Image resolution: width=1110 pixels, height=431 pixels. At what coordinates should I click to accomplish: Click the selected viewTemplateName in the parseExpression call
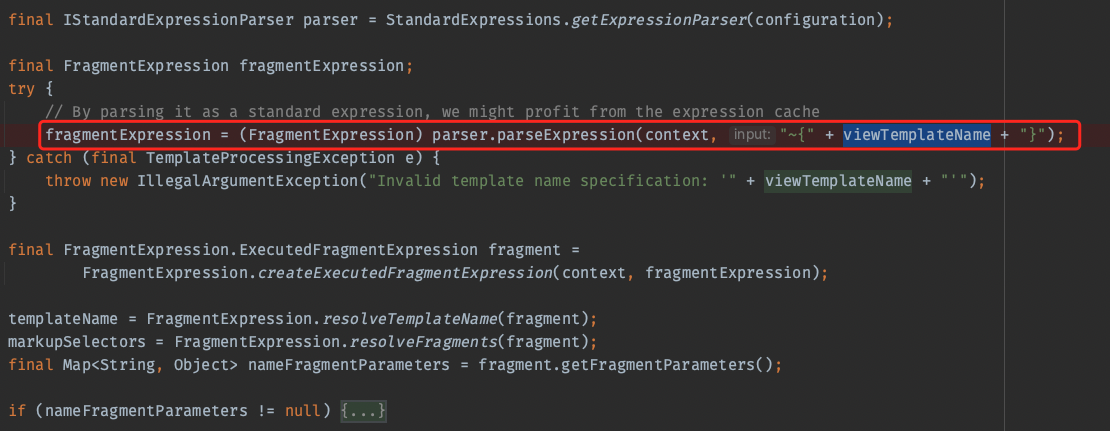click(x=916, y=134)
